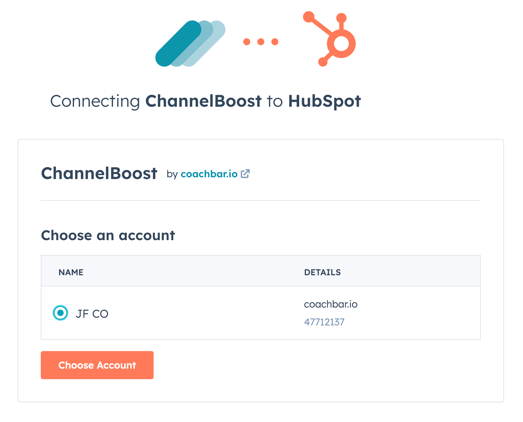Screen dimensions: 523x422
Task: Open the external link icon beside coachbar.io
Action: [245, 174]
